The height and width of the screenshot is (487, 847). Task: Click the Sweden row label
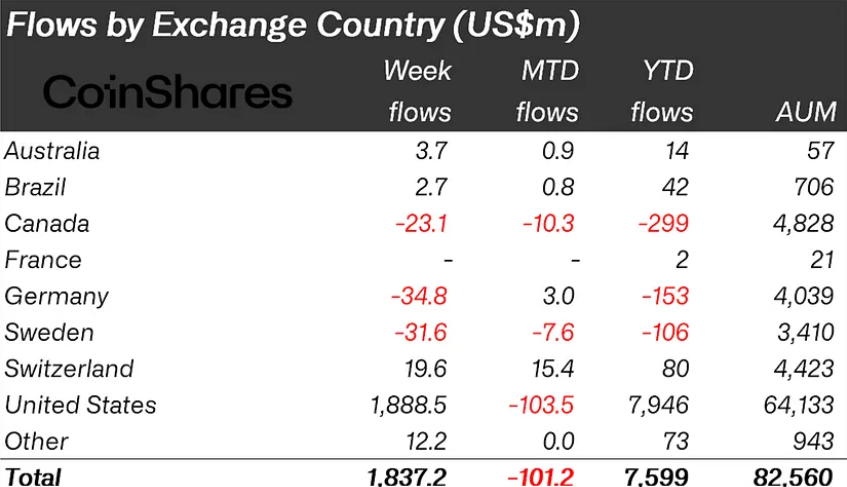click(49, 332)
